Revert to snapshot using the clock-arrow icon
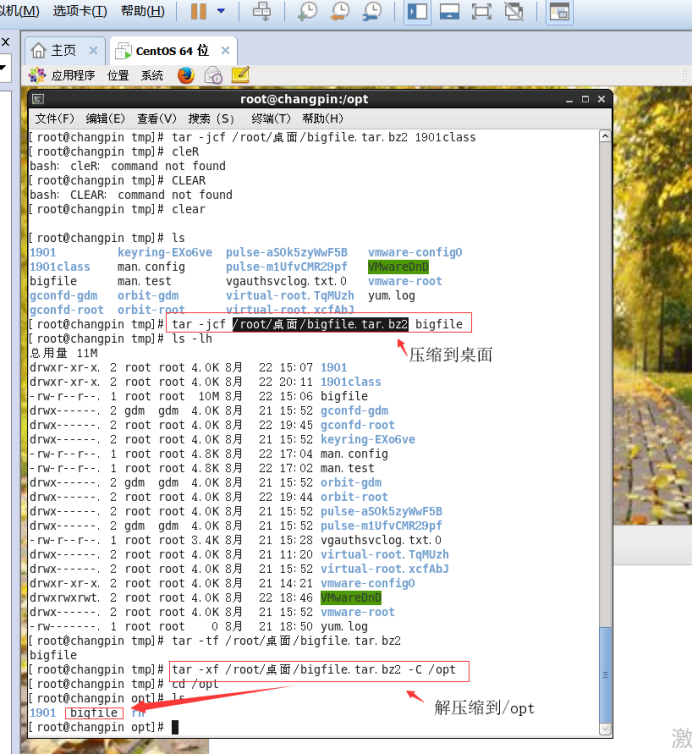 (340, 11)
